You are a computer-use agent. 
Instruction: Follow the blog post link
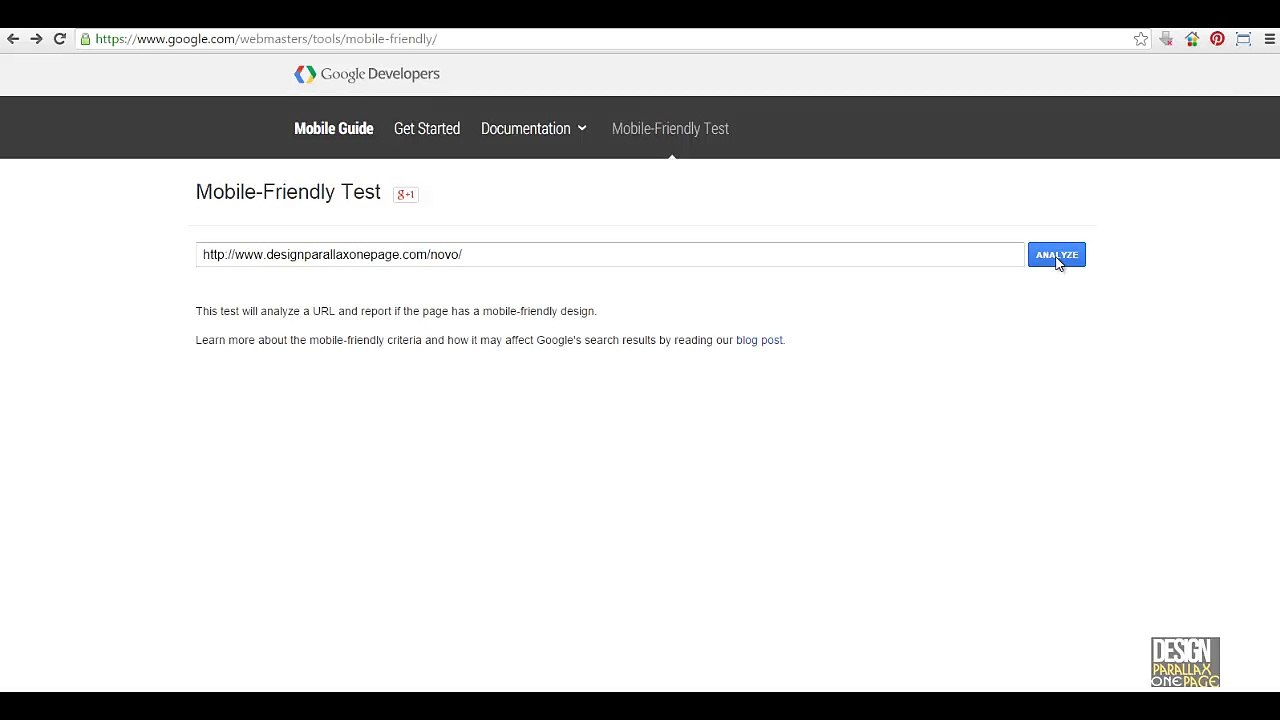coord(759,340)
